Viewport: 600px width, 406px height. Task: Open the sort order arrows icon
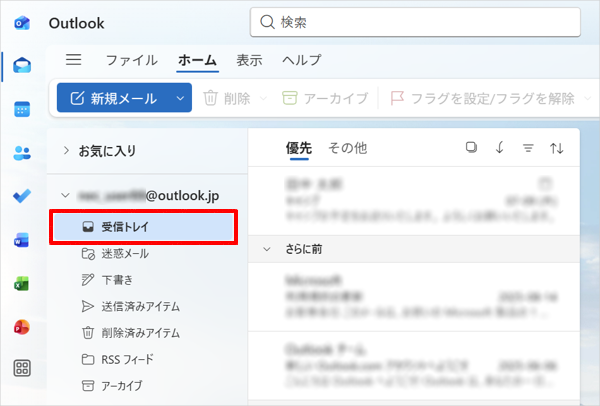[556, 148]
